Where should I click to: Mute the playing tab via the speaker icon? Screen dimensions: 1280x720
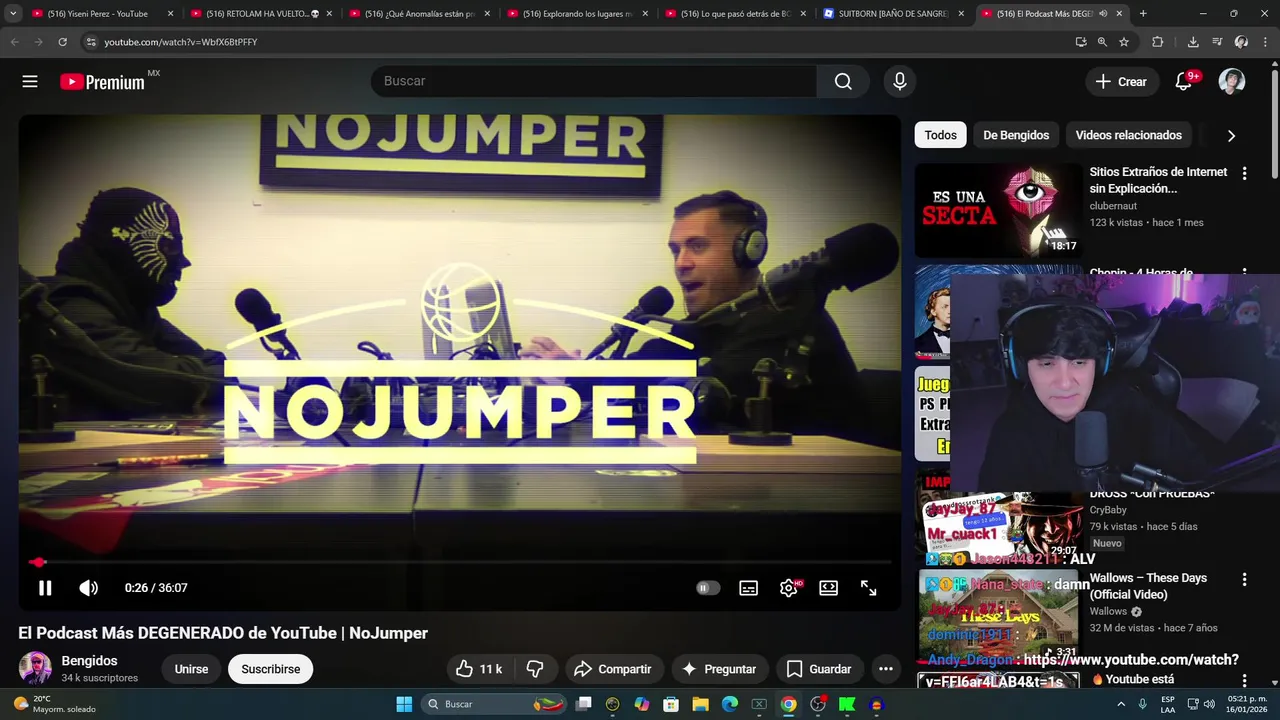click(1103, 14)
